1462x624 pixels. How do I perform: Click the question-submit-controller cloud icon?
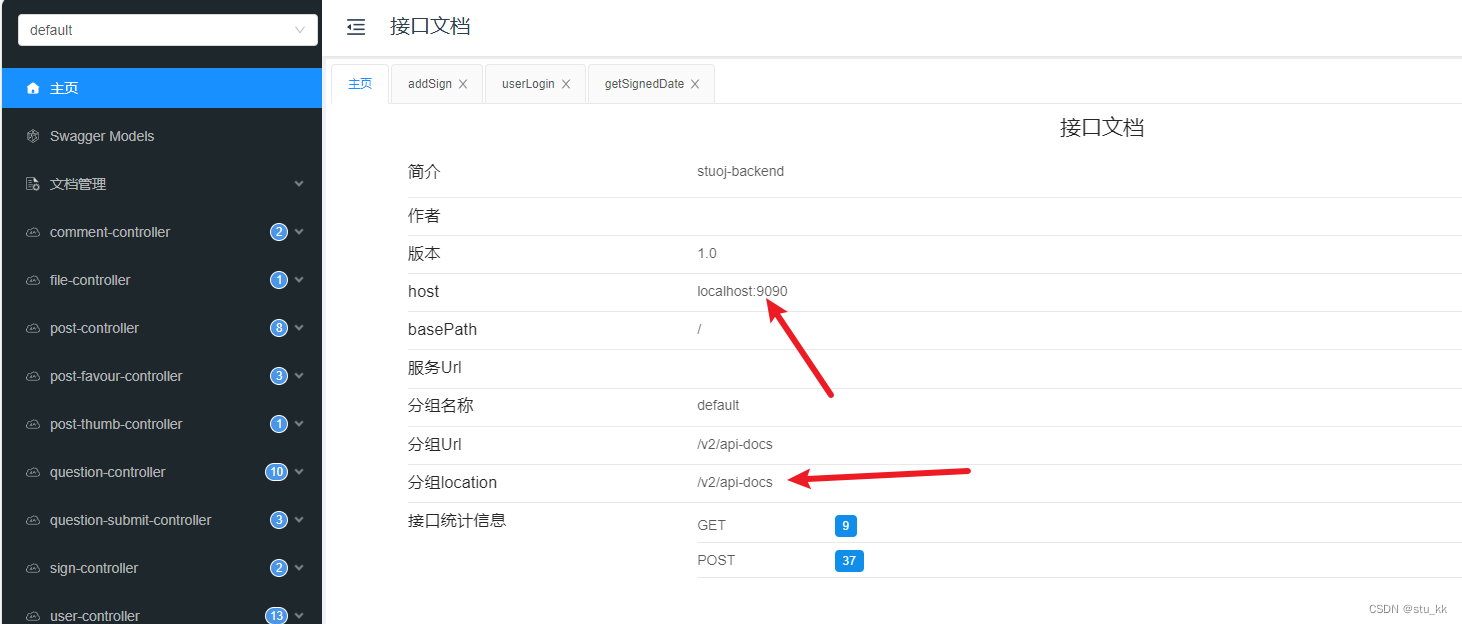point(35,519)
